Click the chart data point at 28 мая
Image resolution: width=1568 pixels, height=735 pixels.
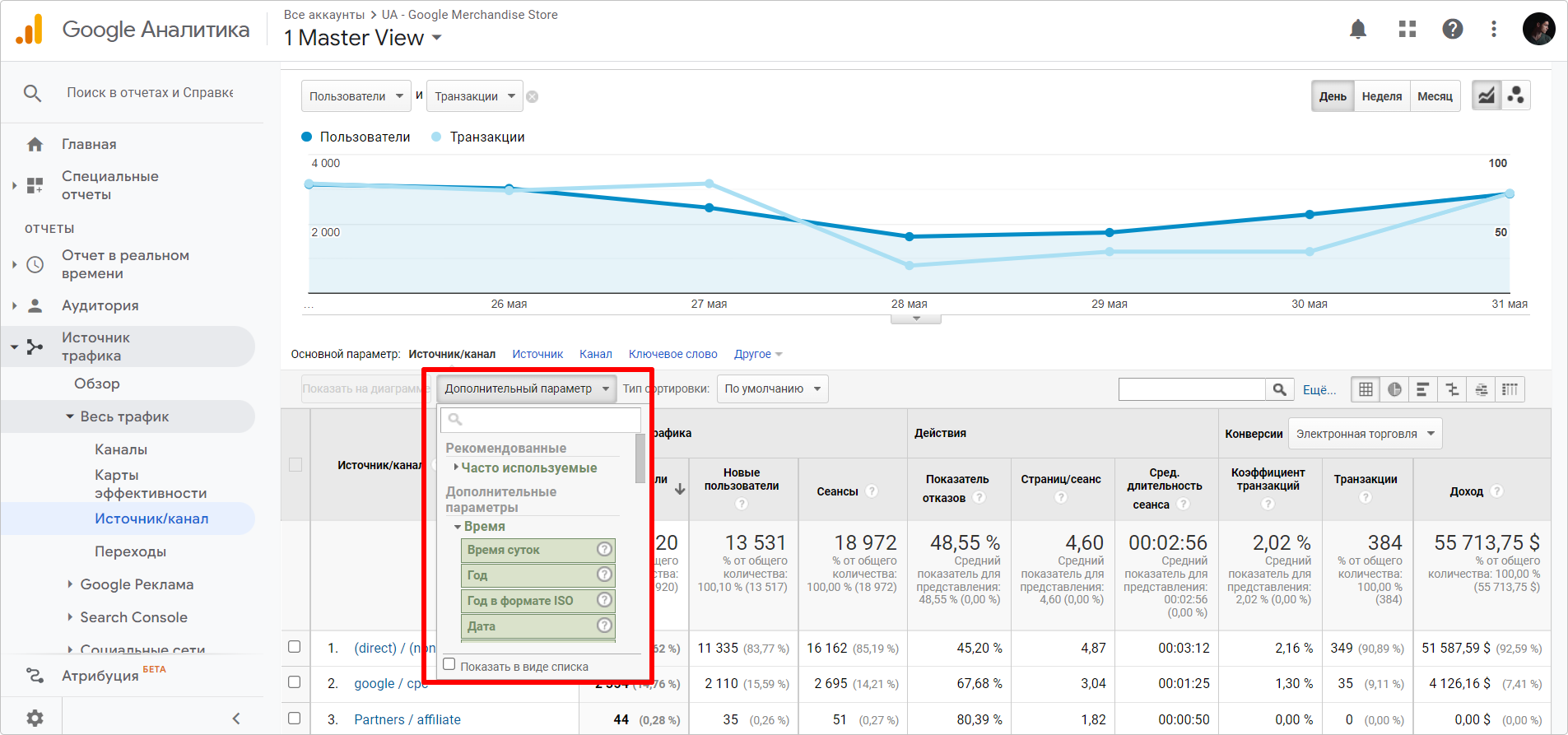click(910, 237)
